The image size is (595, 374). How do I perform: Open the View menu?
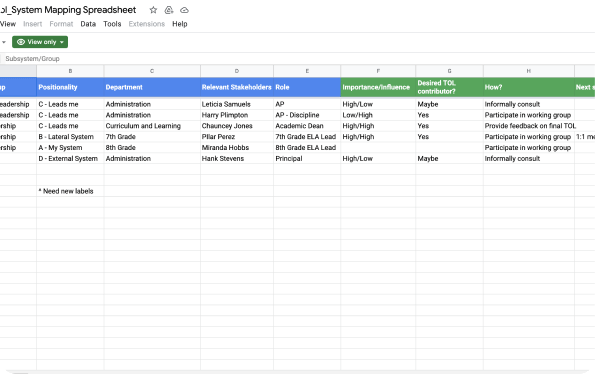pyautogui.click(x=8, y=24)
